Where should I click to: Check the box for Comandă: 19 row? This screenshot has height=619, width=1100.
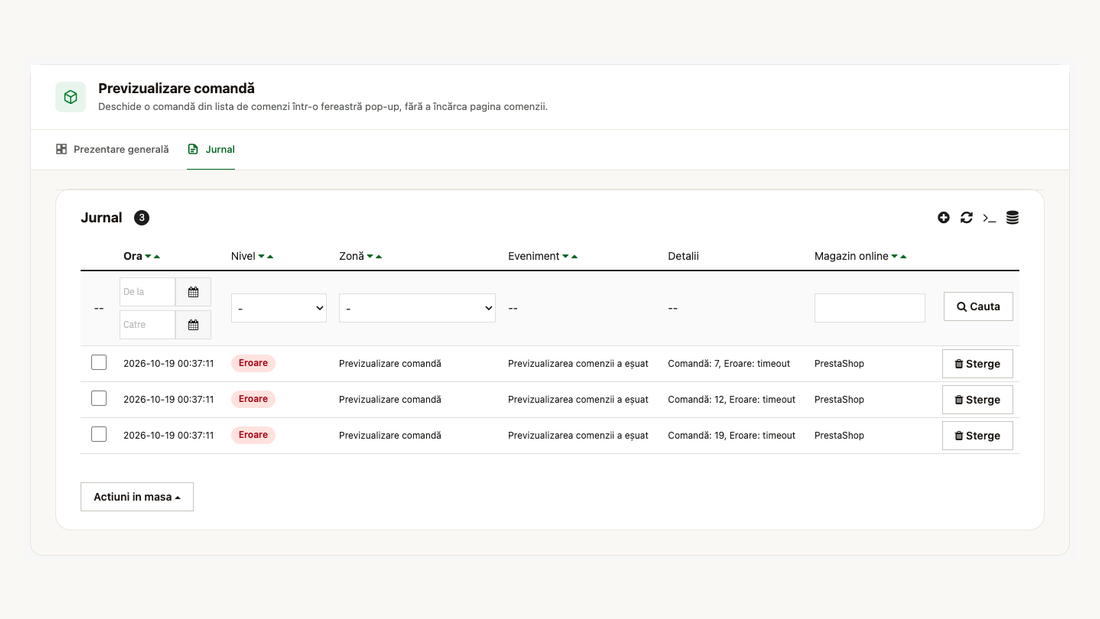tap(99, 434)
